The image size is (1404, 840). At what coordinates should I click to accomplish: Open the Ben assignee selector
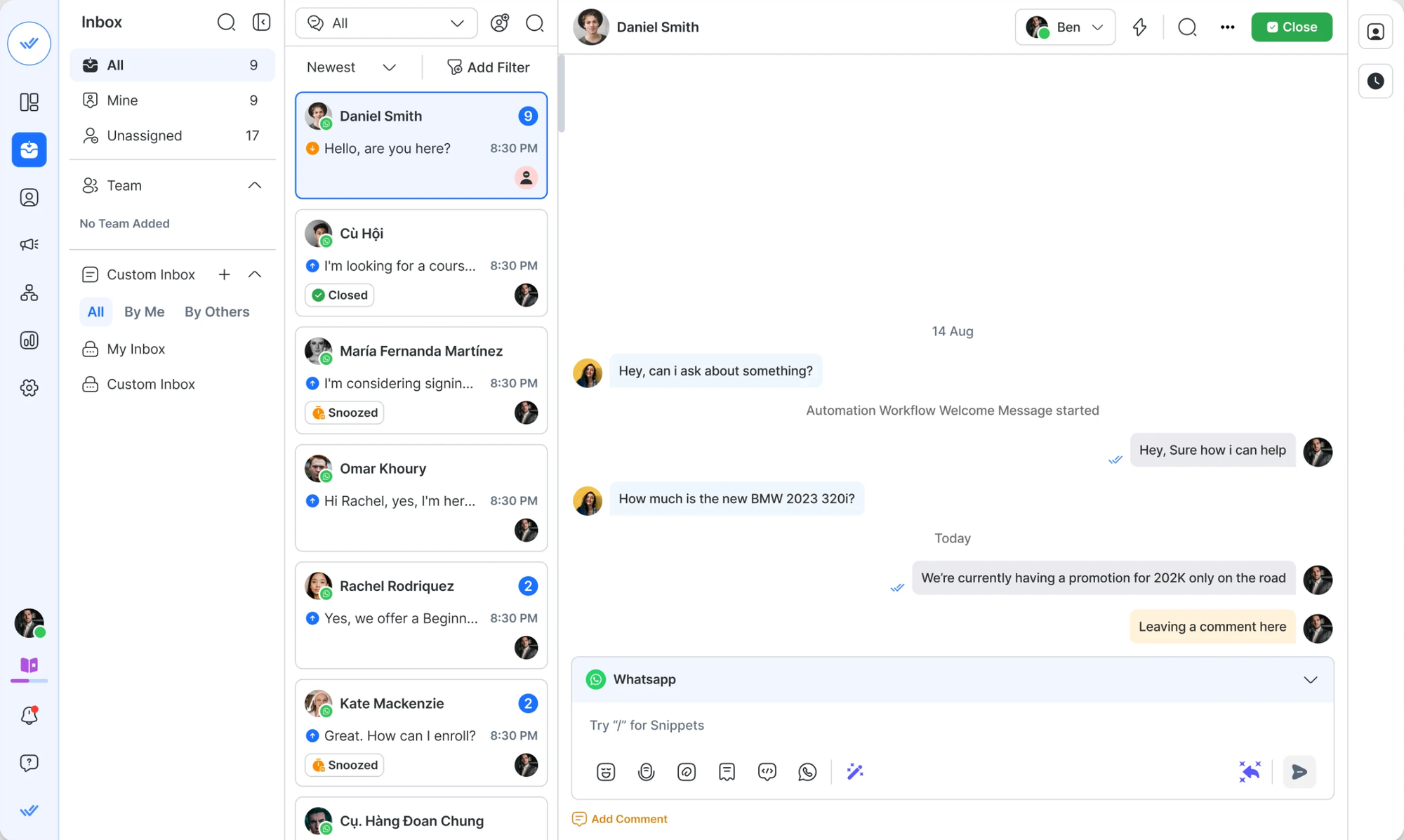[x=1064, y=27]
